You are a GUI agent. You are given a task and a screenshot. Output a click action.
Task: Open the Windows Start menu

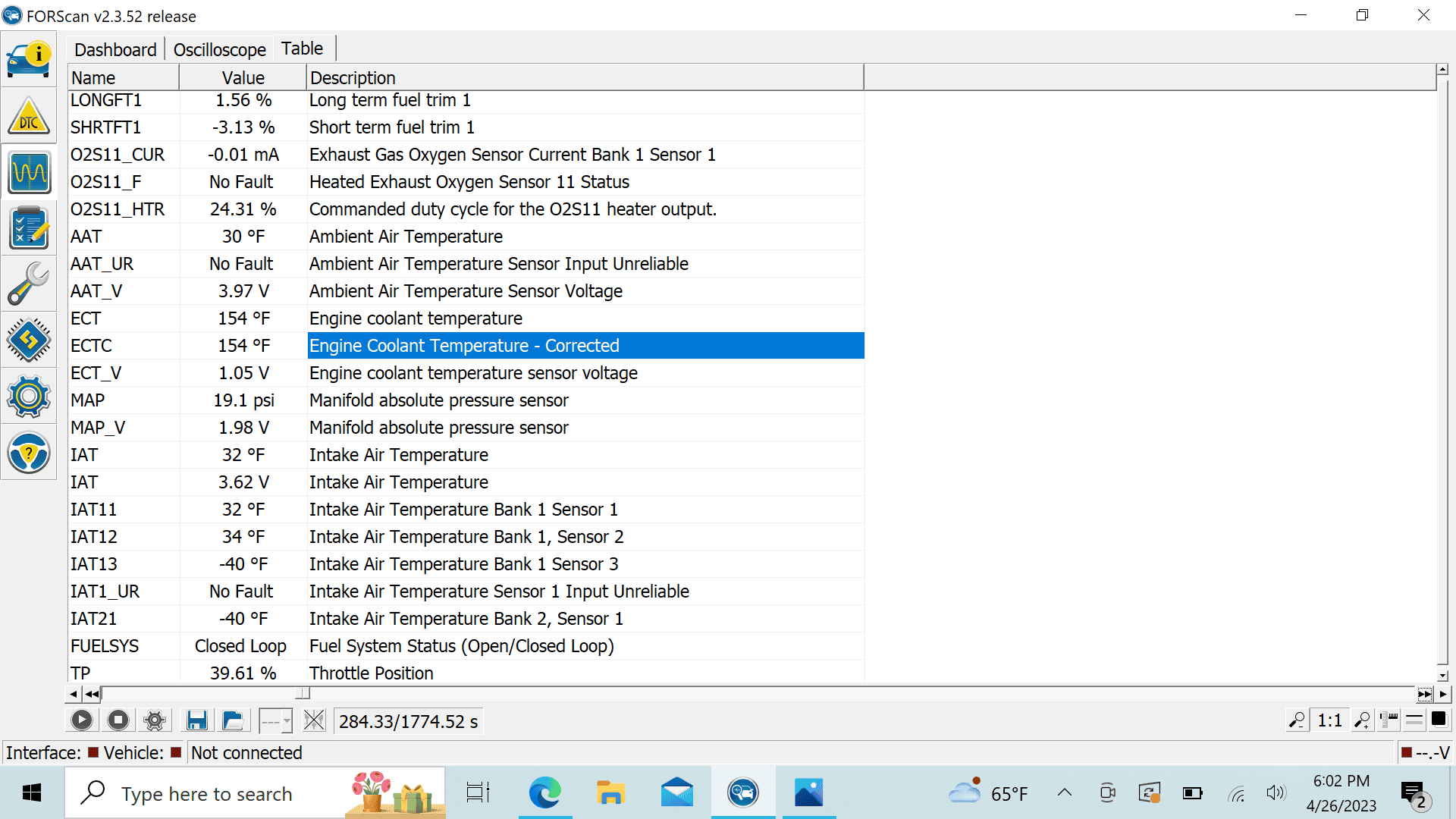click(x=32, y=793)
